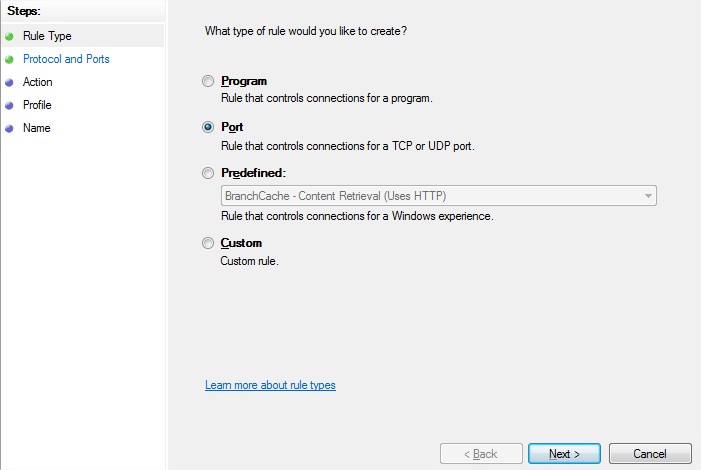
Task: Choose the Custom rule radio button
Action: (x=208, y=243)
